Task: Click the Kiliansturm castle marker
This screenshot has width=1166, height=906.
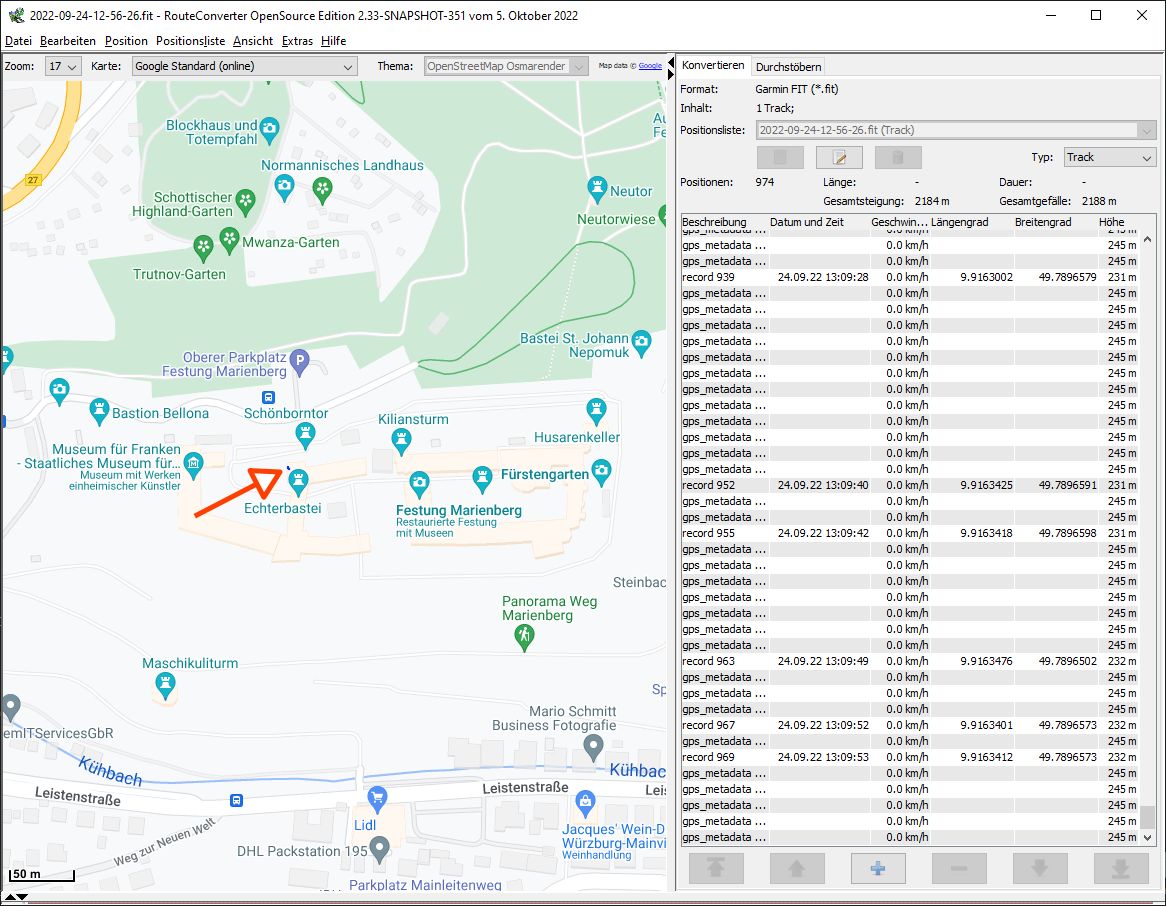Action: click(x=402, y=442)
